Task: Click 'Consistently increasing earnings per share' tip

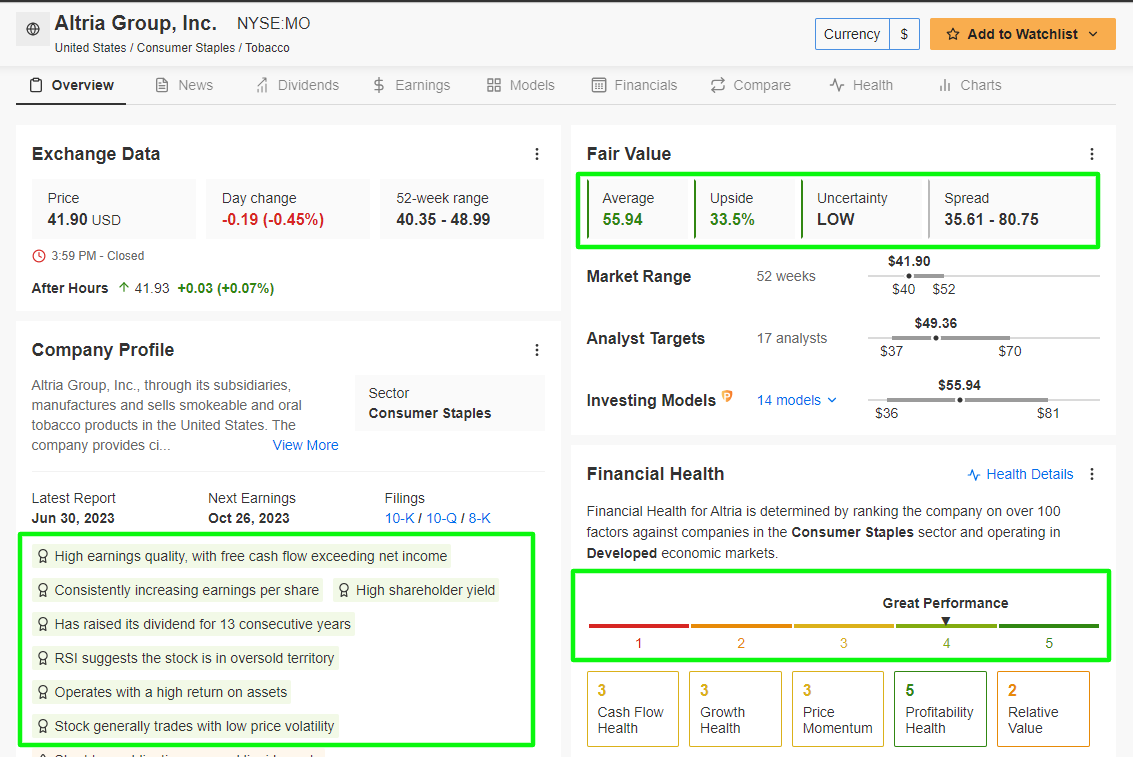Action: [178, 590]
